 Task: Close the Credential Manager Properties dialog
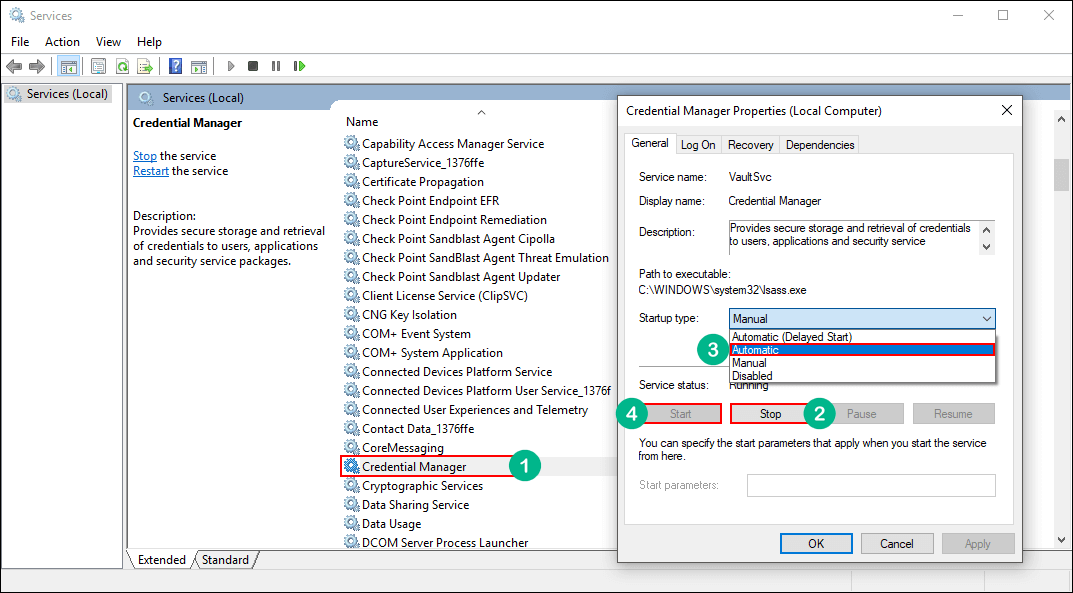point(1007,110)
